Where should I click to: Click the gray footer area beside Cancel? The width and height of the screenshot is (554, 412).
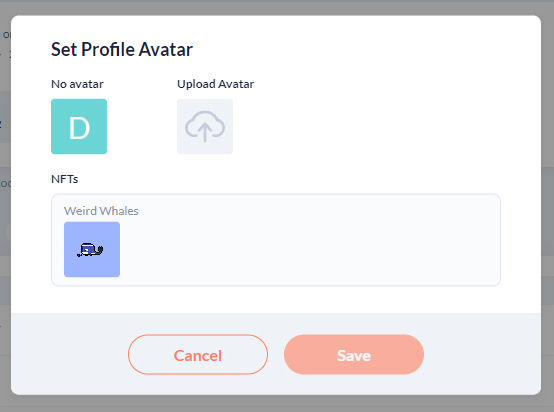pyautogui.click(x=69, y=354)
